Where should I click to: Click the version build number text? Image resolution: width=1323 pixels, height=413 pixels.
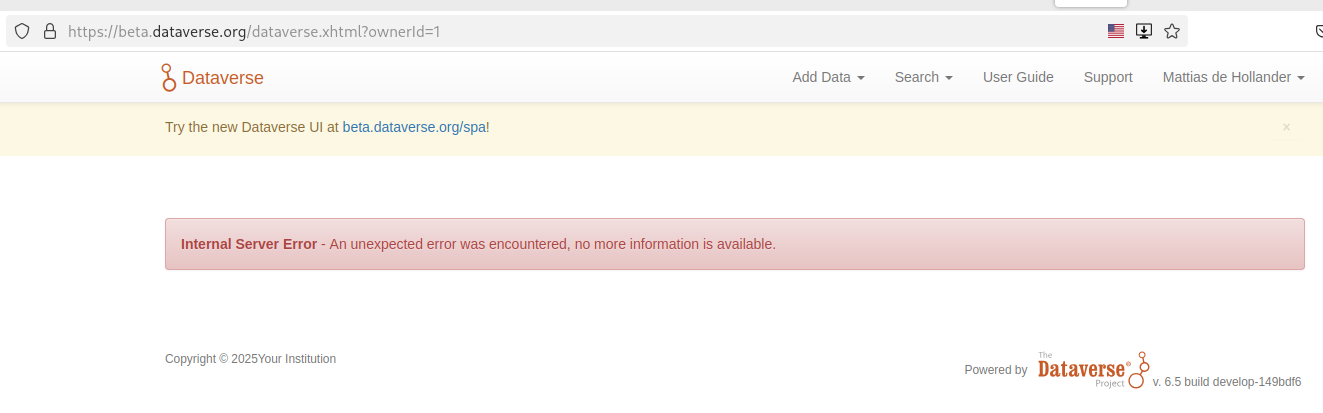click(x=1226, y=382)
